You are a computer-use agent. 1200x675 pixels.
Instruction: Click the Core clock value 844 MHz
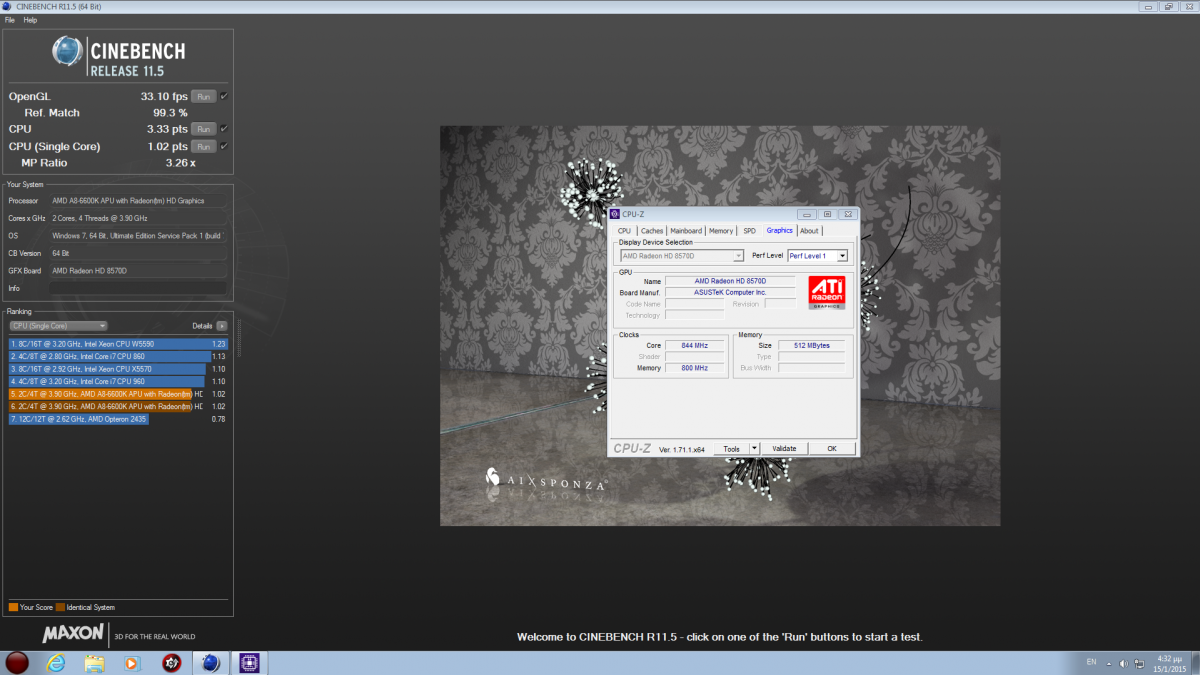click(694, 345)
